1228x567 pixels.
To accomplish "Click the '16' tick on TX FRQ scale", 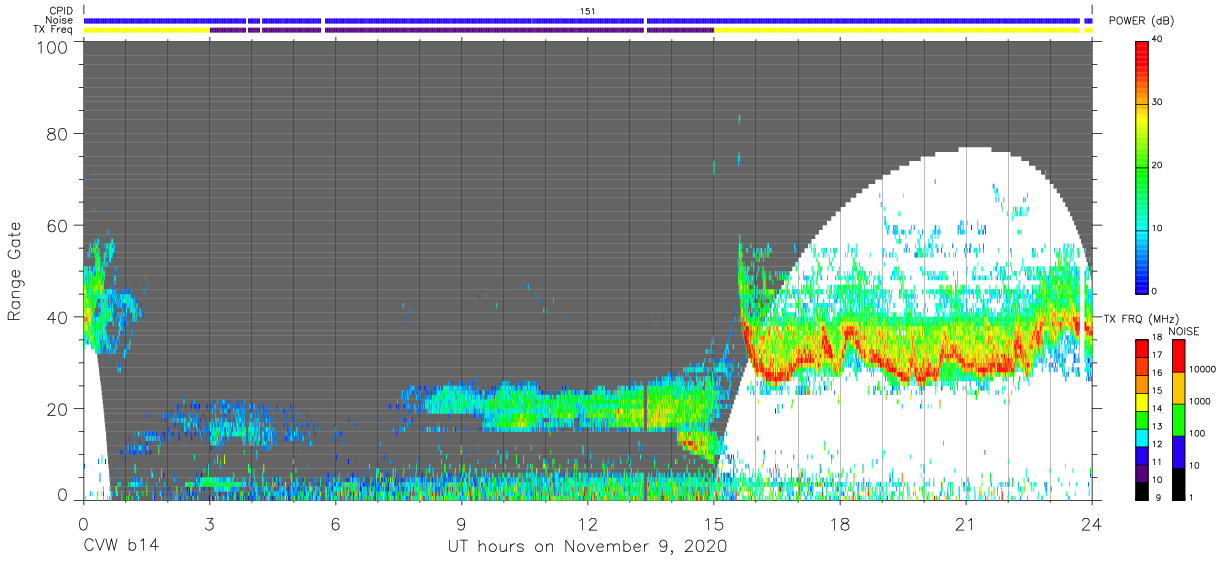I will click(1157, 375).
